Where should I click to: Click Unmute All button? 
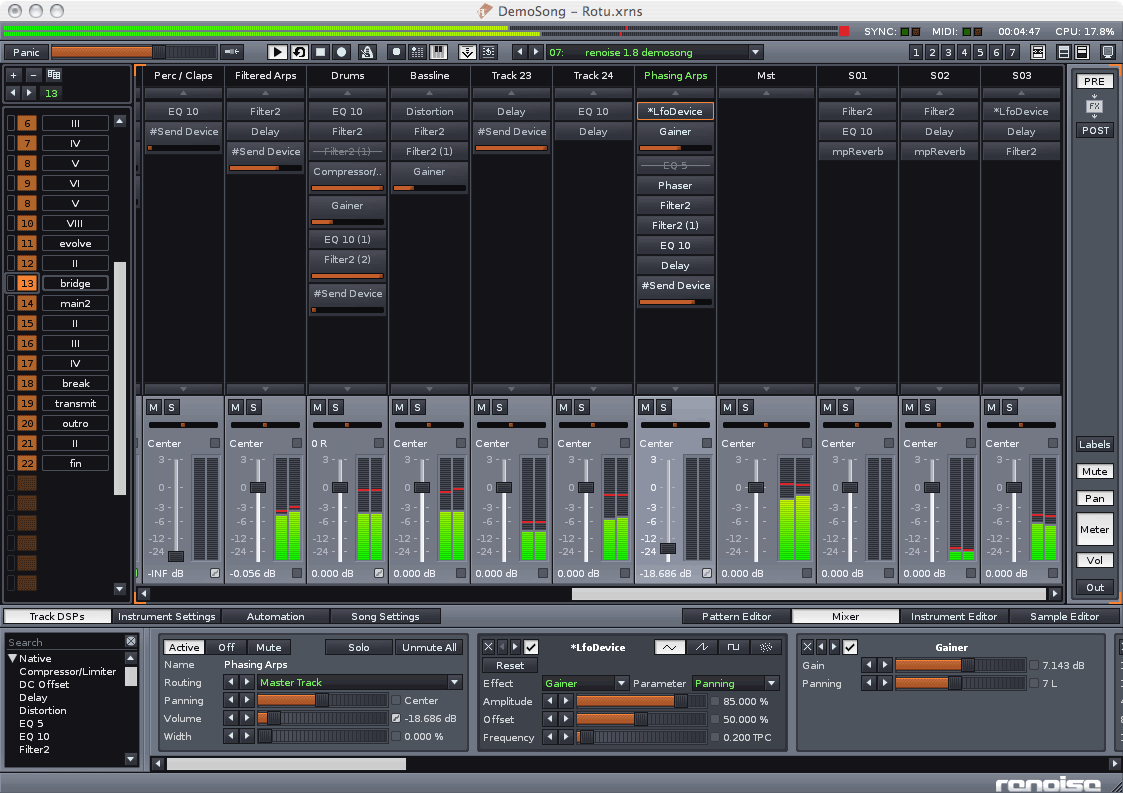(429, 648)
